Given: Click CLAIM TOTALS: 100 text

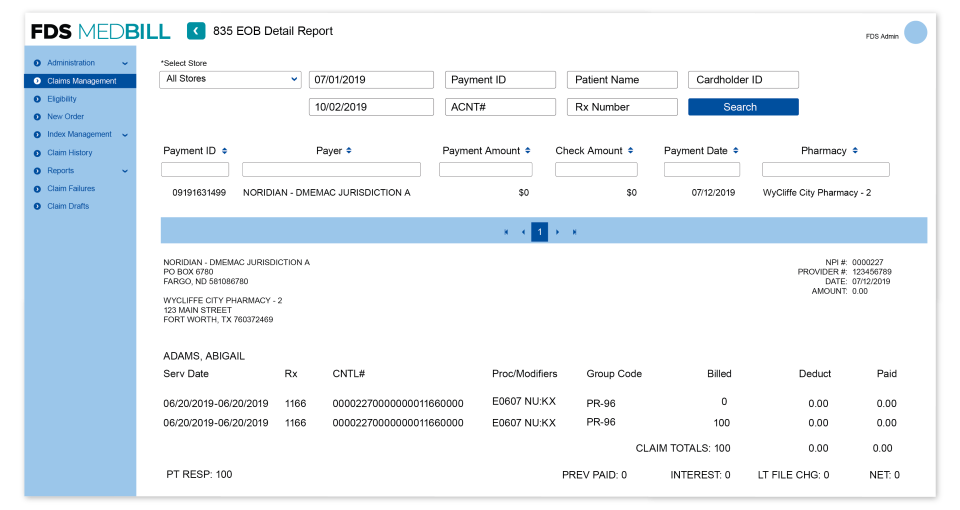Looking at the screenshot, I should pos(683,448).
